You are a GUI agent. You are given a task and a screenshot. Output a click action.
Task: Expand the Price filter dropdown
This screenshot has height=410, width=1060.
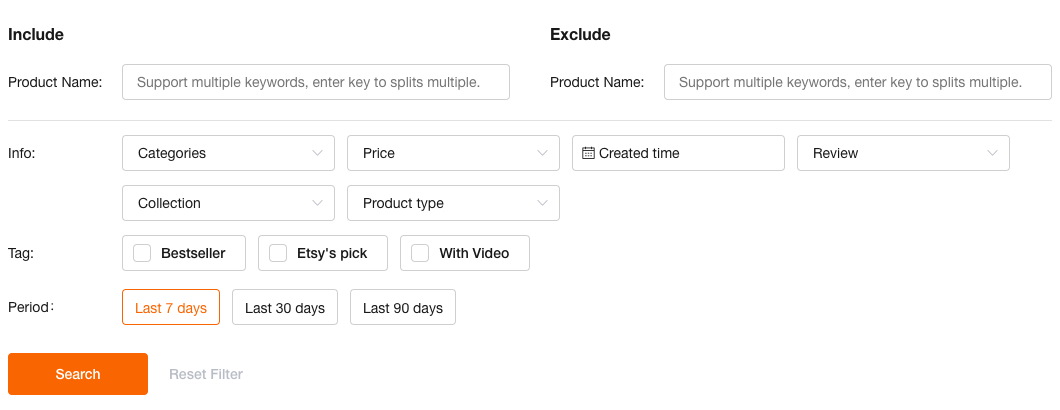(453, 153)
